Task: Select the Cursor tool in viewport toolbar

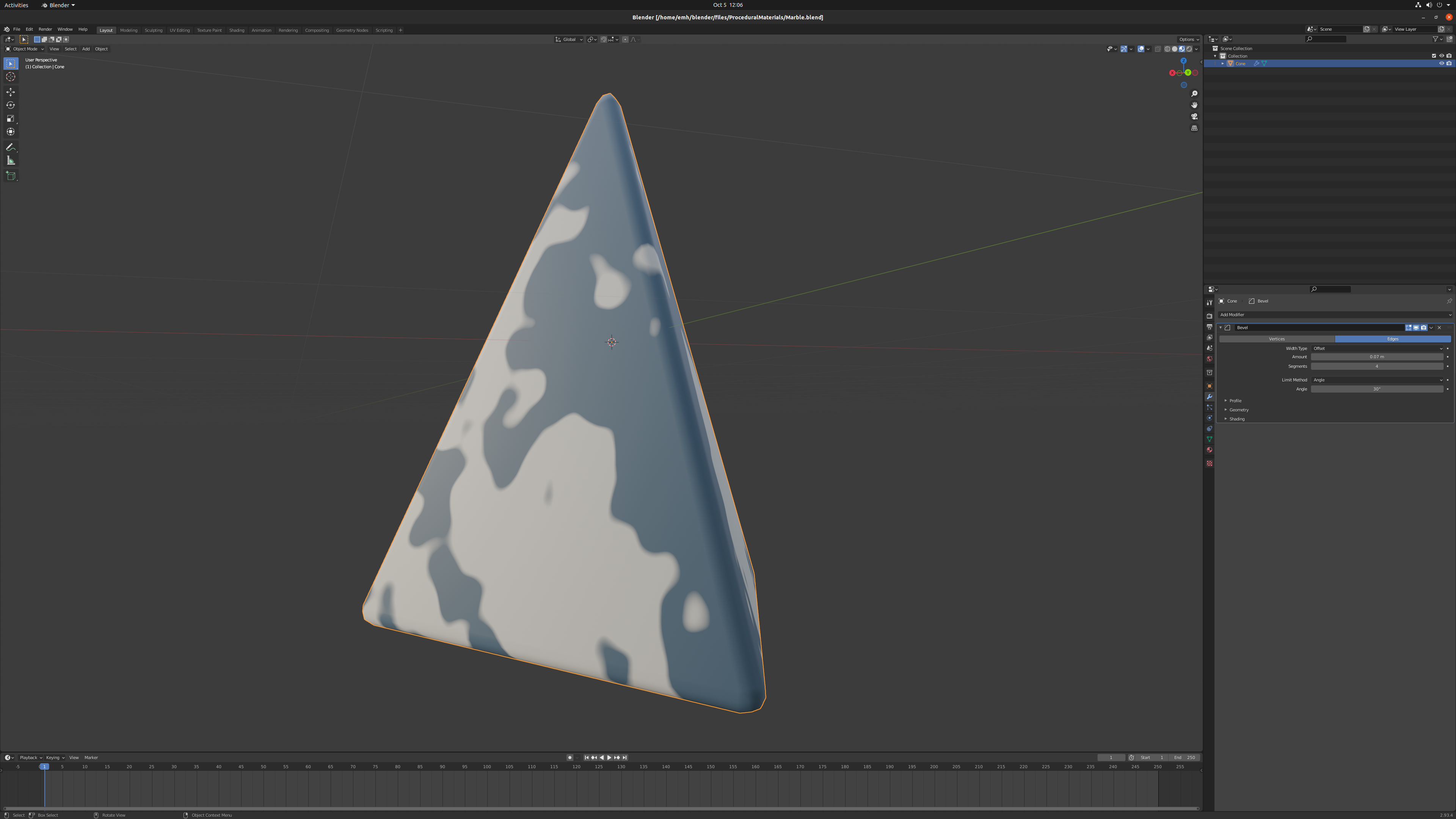Action: pyautogui.click(x=11, y=77)
